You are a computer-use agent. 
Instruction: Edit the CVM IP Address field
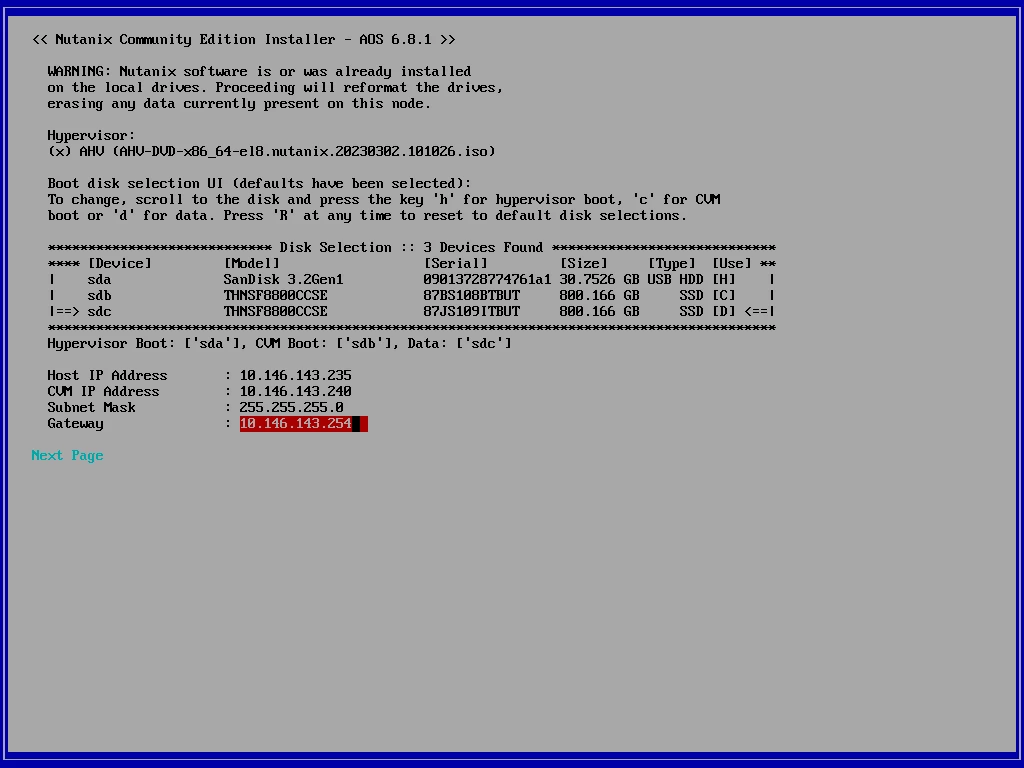[295, 391]
